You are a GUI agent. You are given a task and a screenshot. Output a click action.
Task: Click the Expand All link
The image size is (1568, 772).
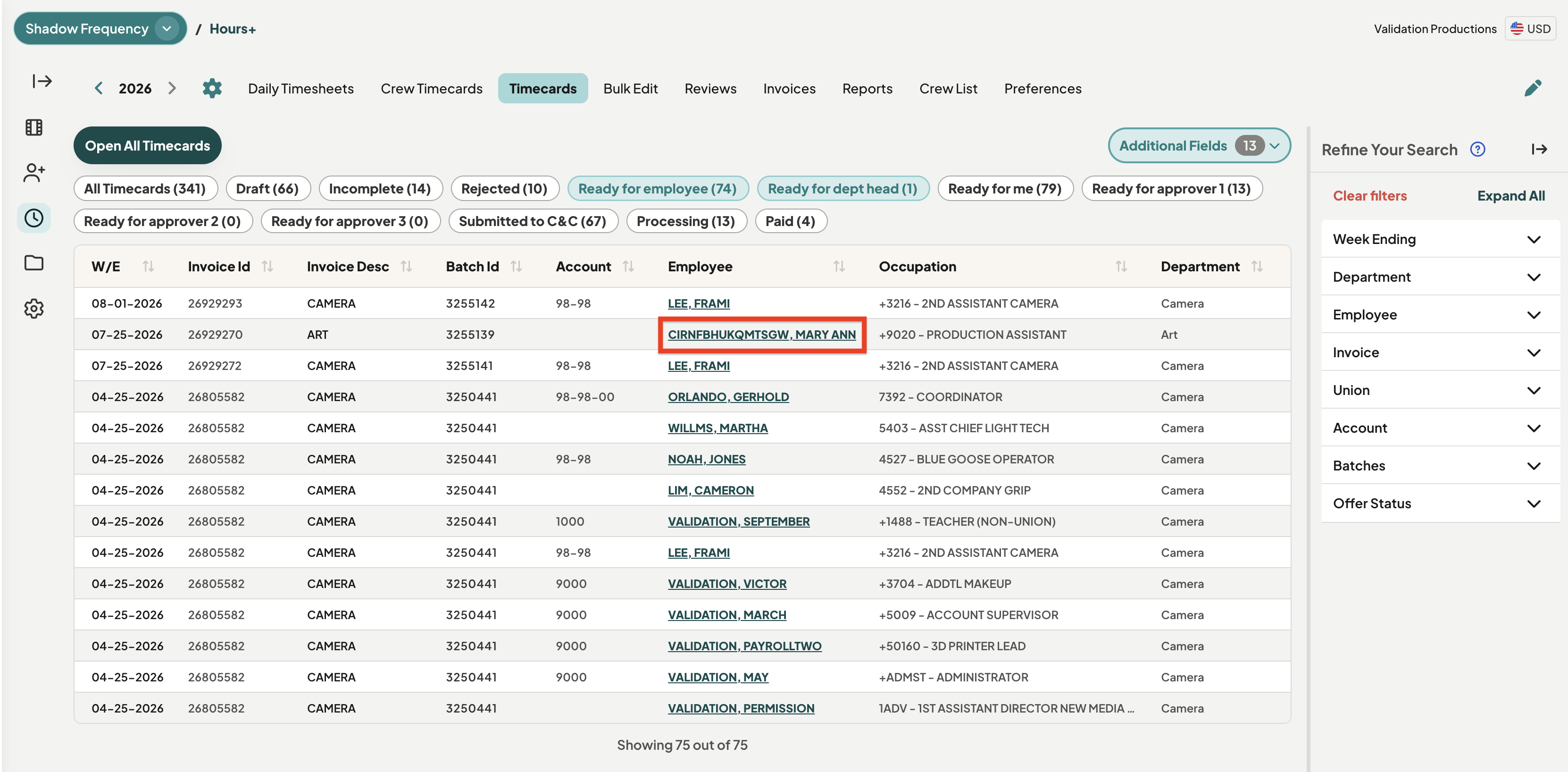pyautogui.click(x=1511, y=195)
